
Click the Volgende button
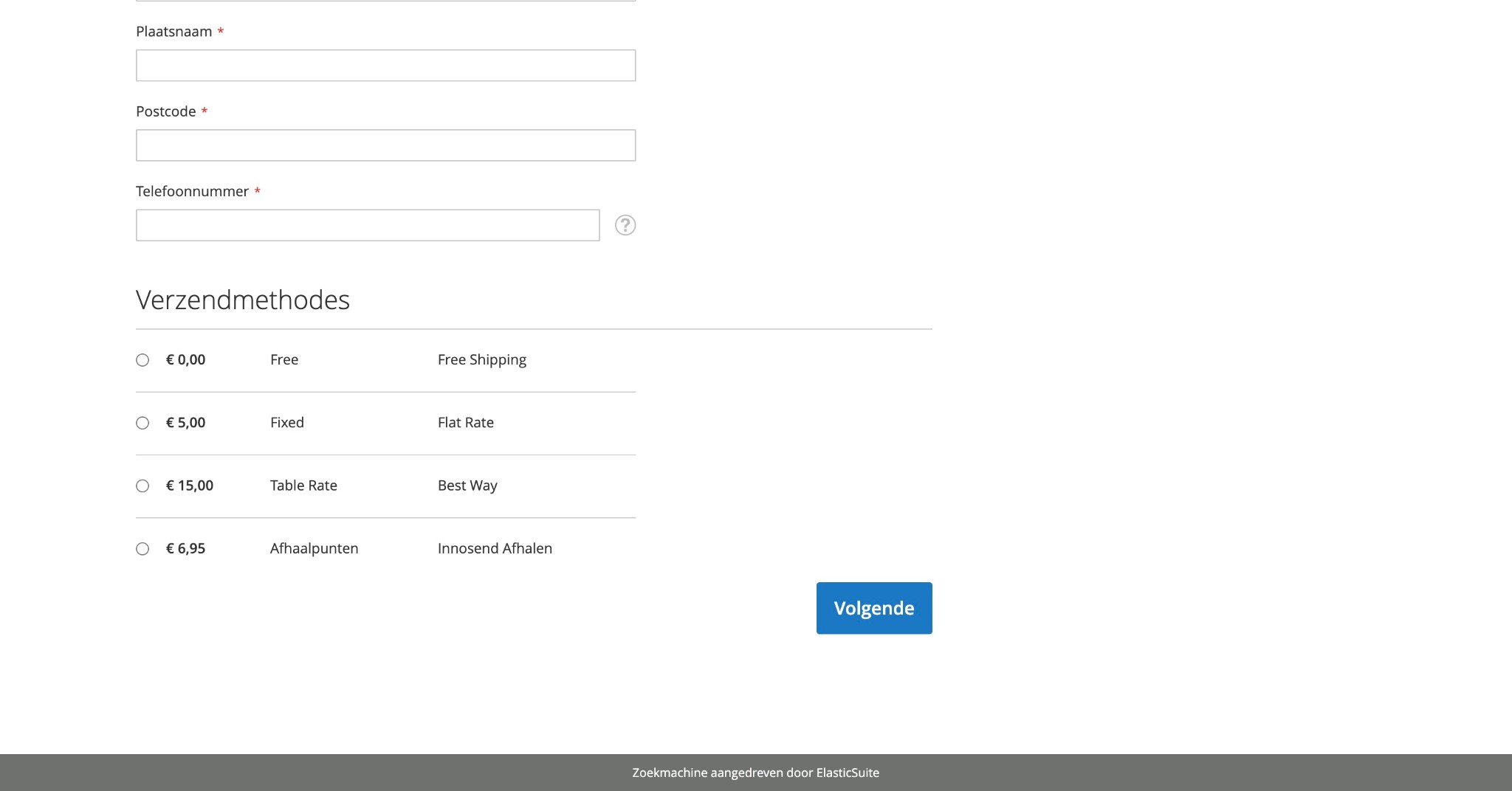[873, 607]
